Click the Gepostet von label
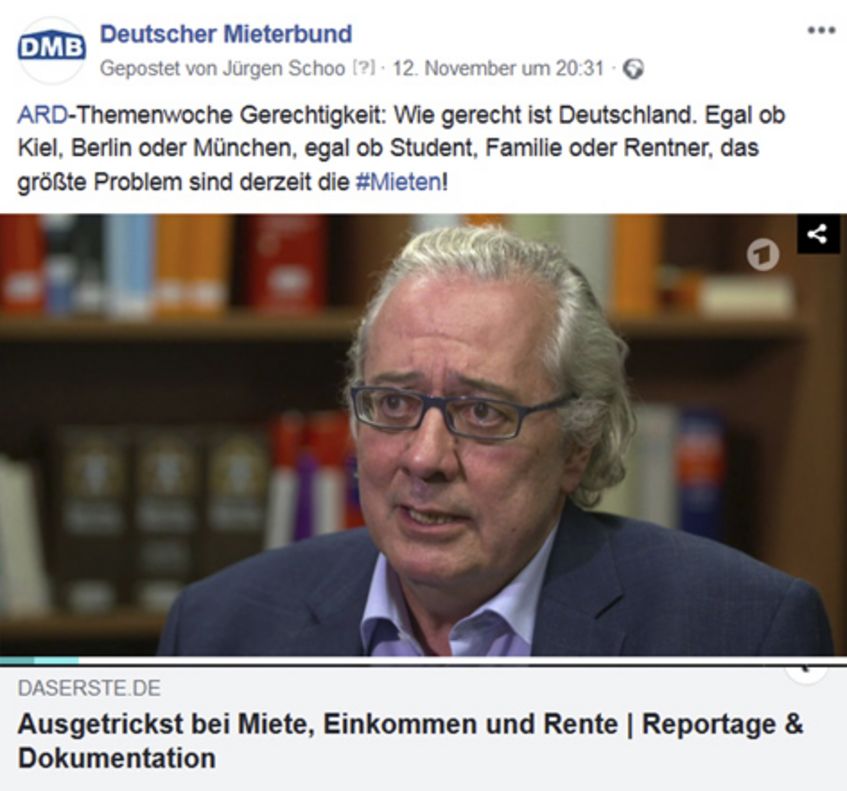 tap(160, 69)
